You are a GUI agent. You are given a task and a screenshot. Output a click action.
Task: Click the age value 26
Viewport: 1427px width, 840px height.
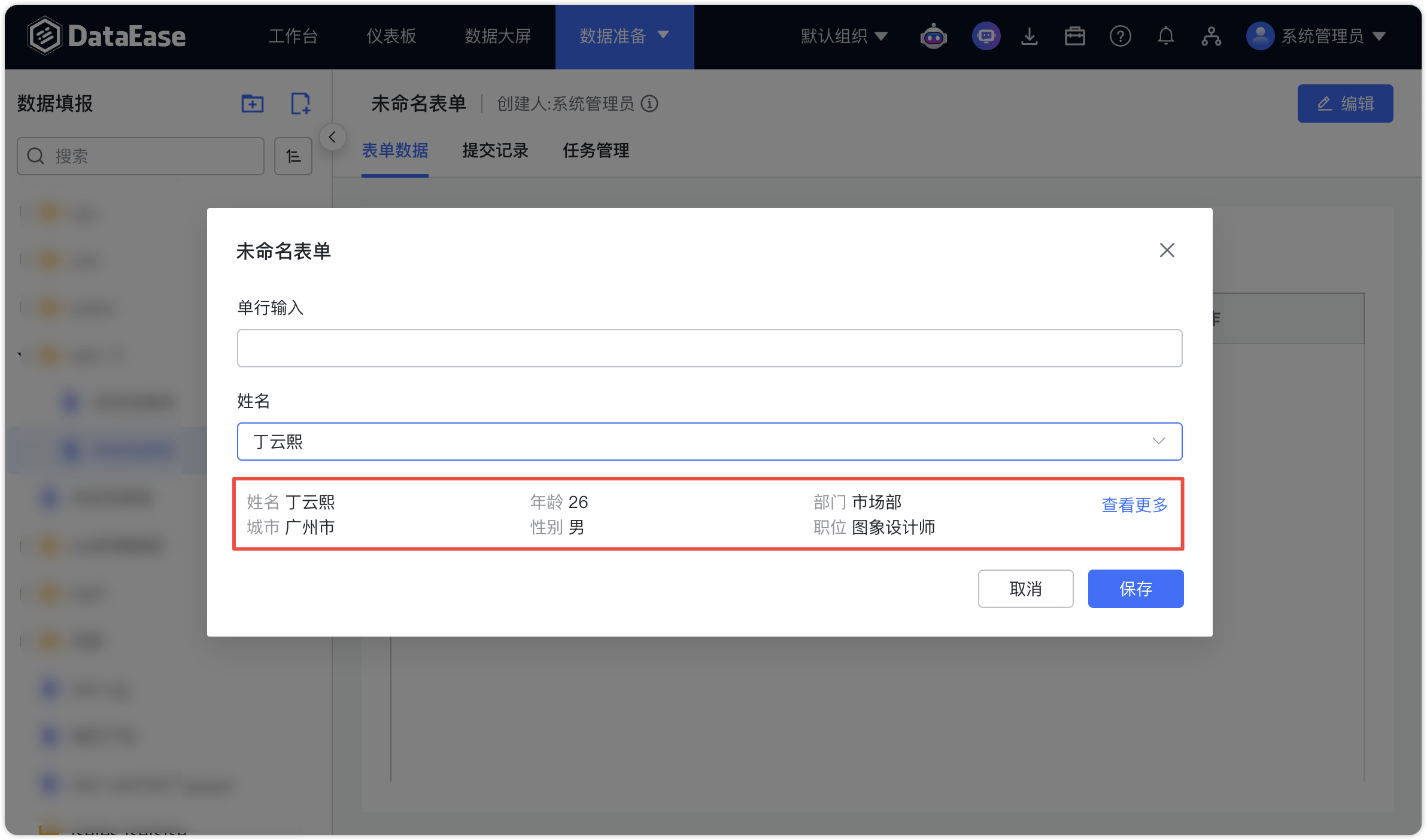click(x=578, y=502)
